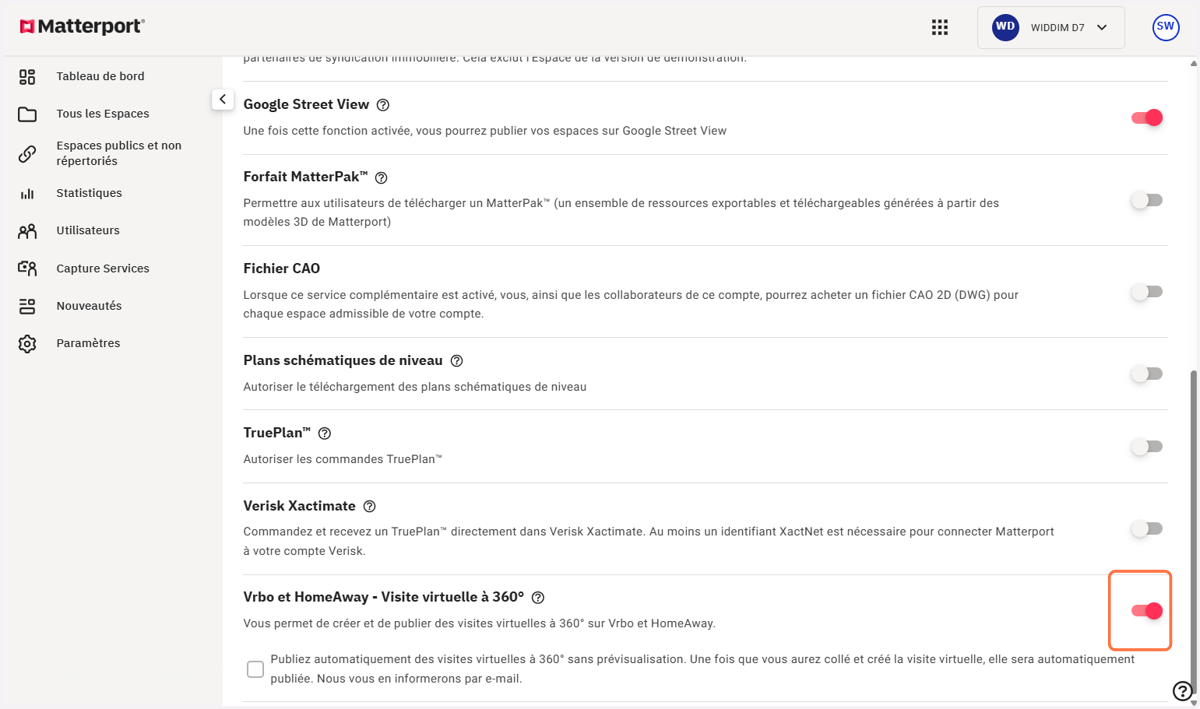Open help icon next to Verisk Xactimate

(370, 507)
